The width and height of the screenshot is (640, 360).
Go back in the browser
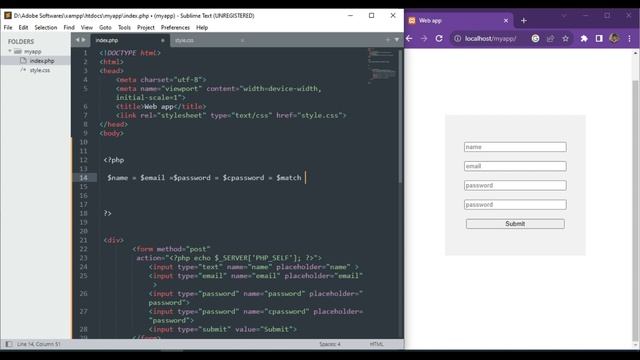coord(409,38)
